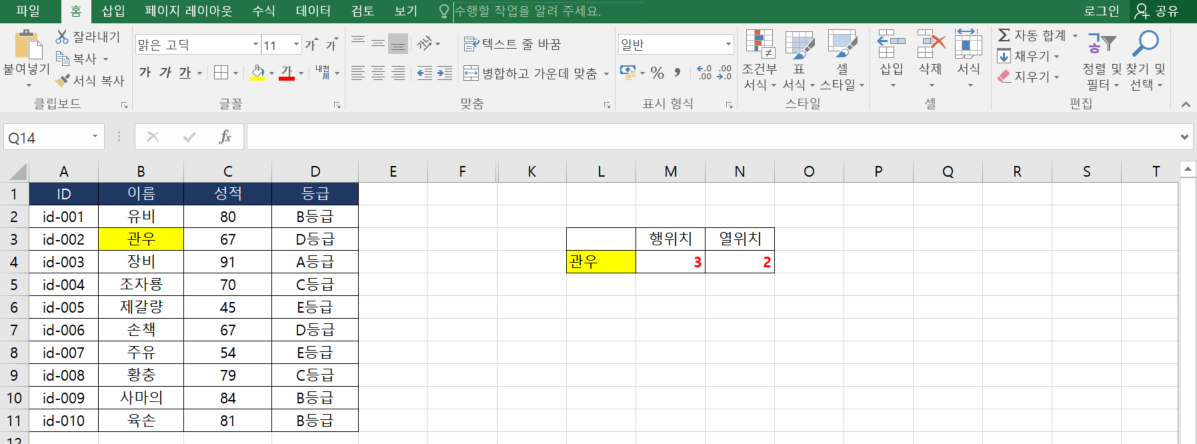Apply comma style number format
The image size is (1197, 444).
[x=676, y=73]
